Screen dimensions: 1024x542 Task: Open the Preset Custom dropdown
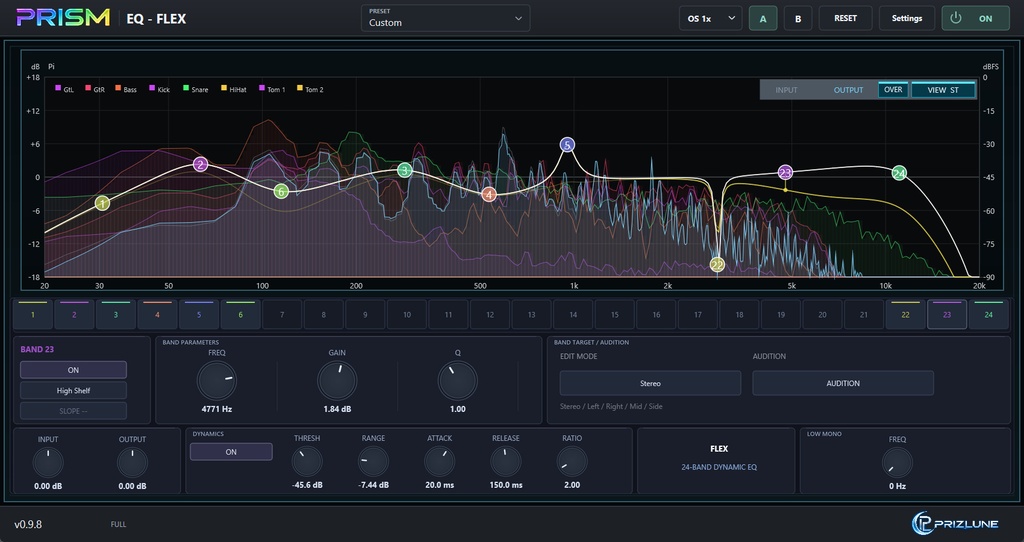pyautogui.click(x=445, y=18)
